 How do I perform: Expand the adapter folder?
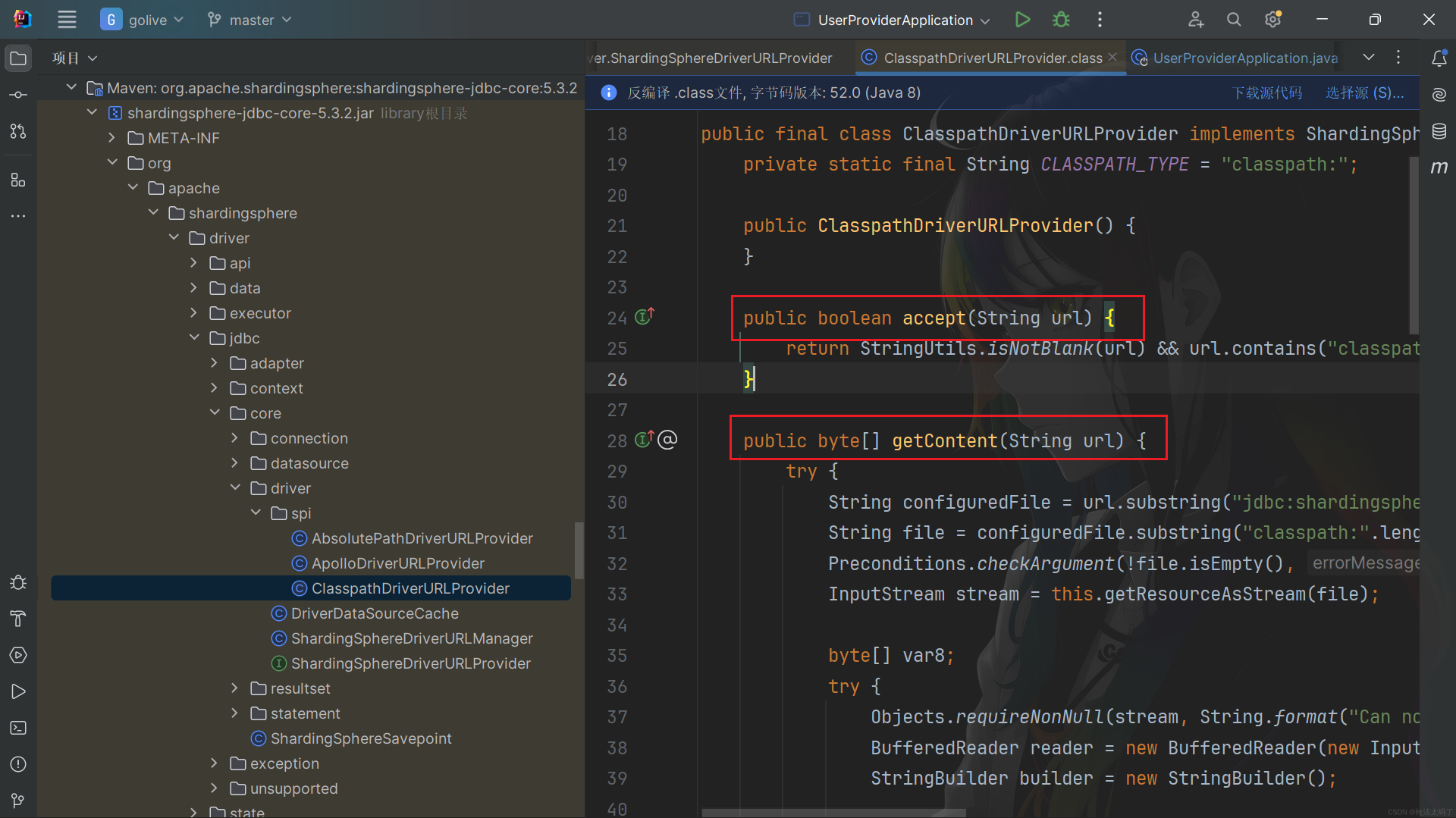point(215,362)
